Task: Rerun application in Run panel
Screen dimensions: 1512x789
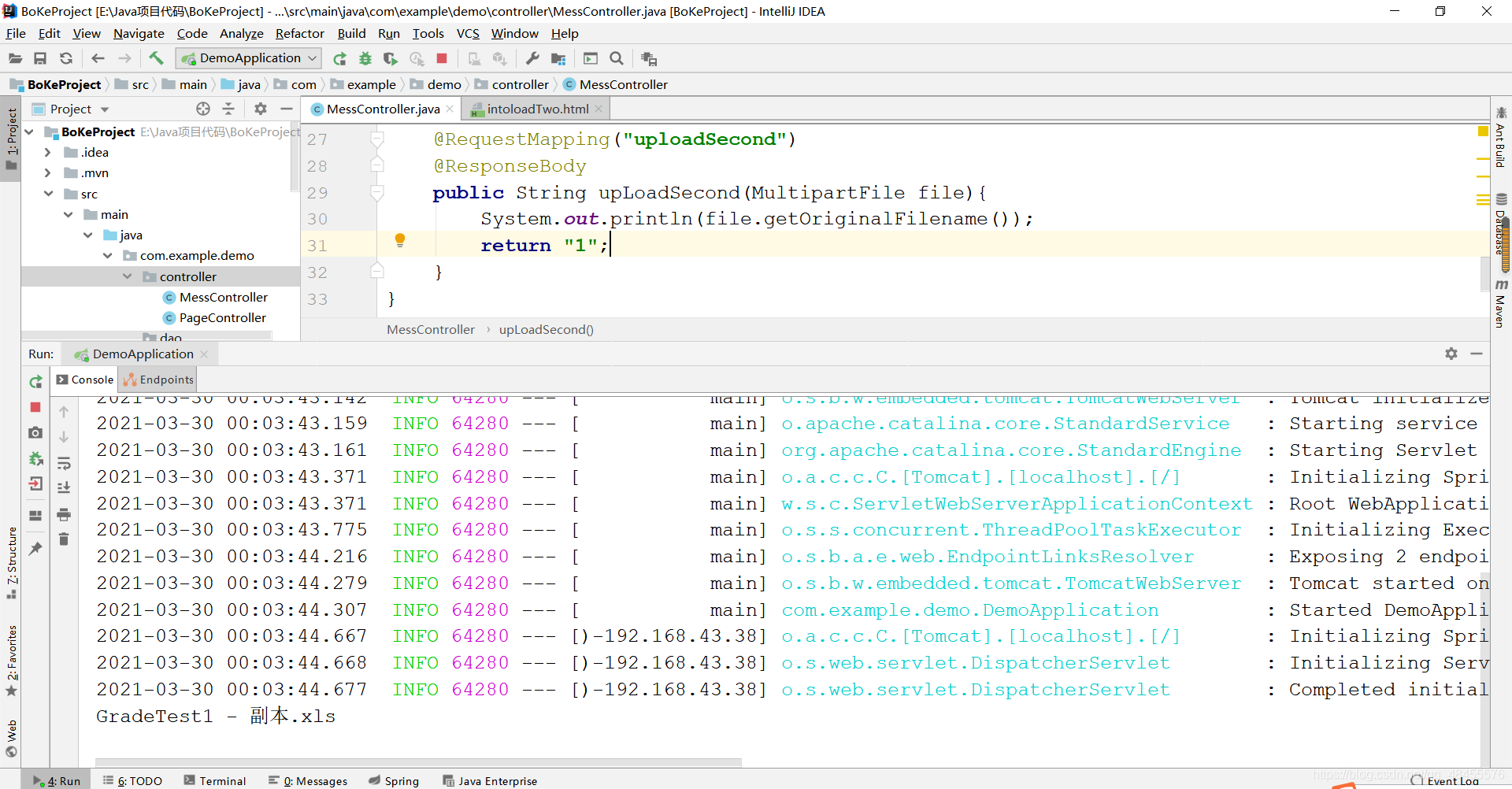Action: pos(35,382)
